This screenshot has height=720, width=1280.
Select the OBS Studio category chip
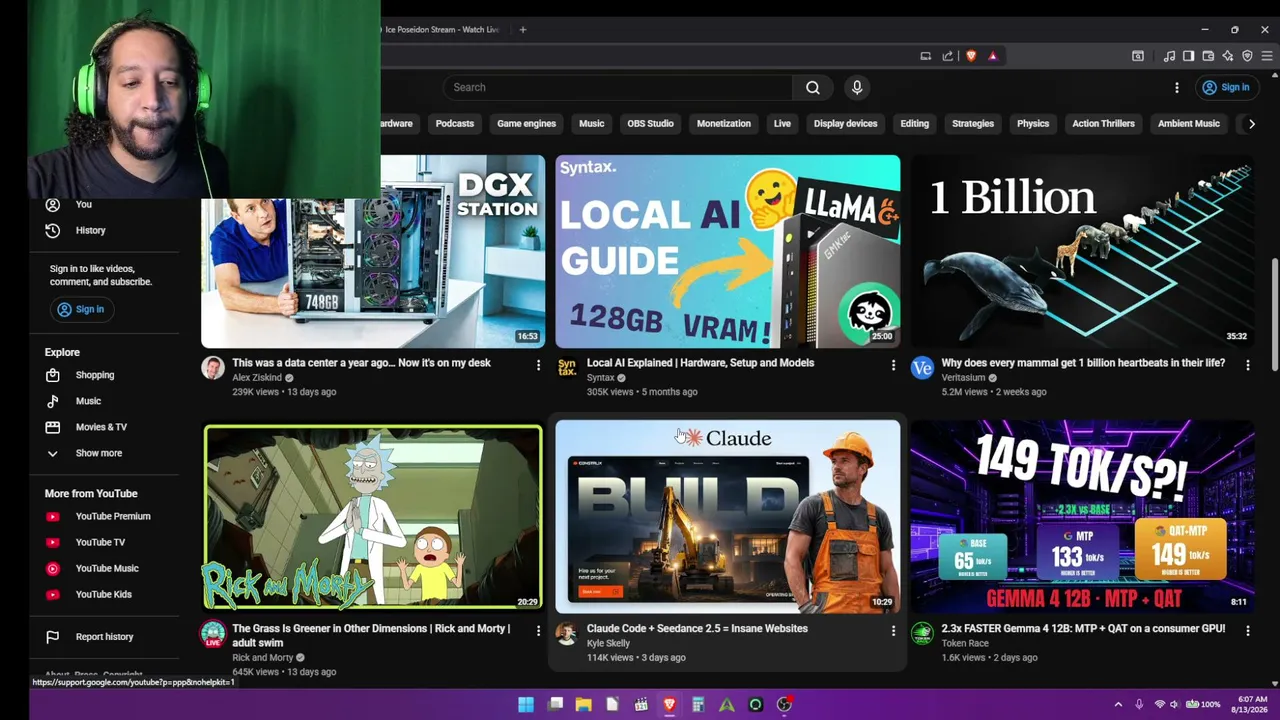point(650,124)
